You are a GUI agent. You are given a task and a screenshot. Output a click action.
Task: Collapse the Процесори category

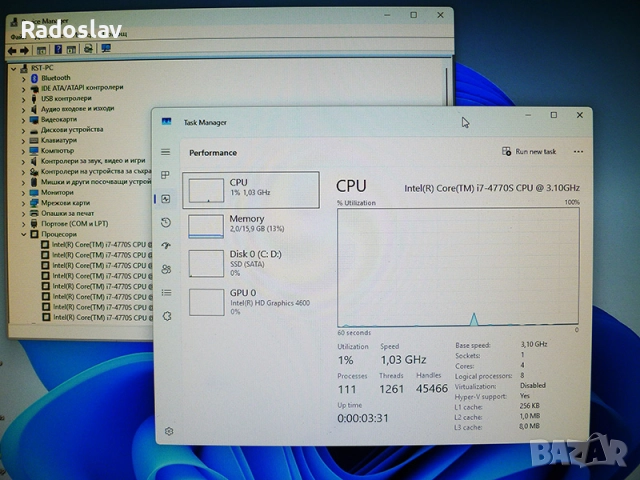[23, 234]
